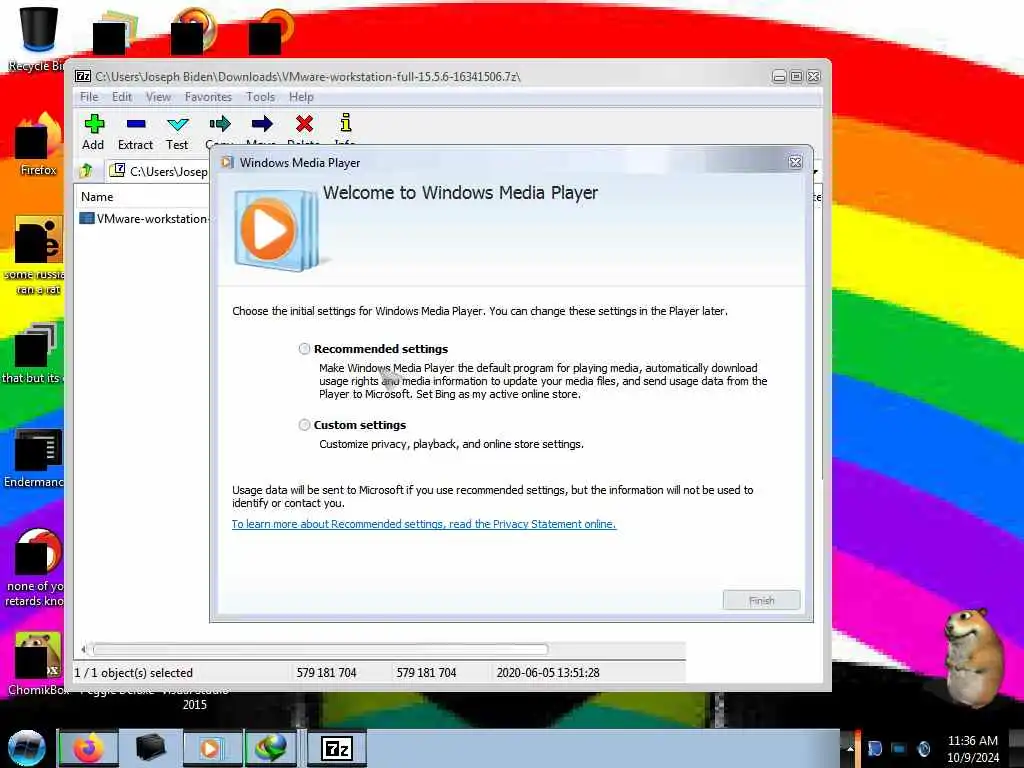
Task: Click the Finish button in Media Player setup
Action: pyautogui.click(x=761, y=600)
